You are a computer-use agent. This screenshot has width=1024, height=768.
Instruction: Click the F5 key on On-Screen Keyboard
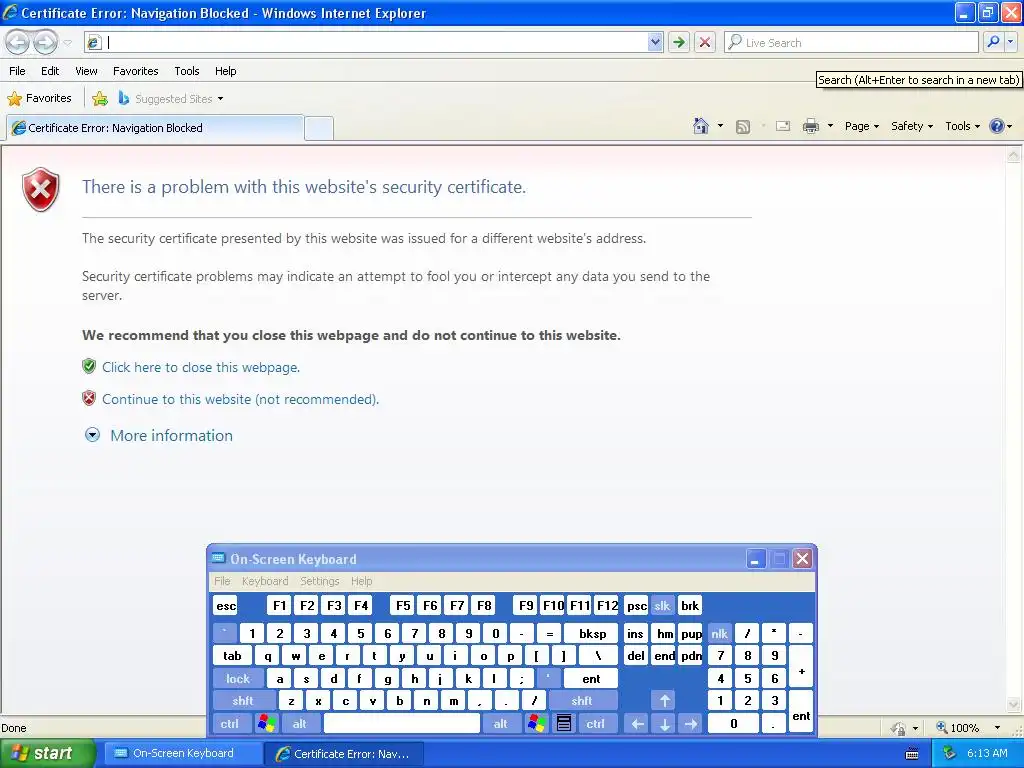(403, 606)
